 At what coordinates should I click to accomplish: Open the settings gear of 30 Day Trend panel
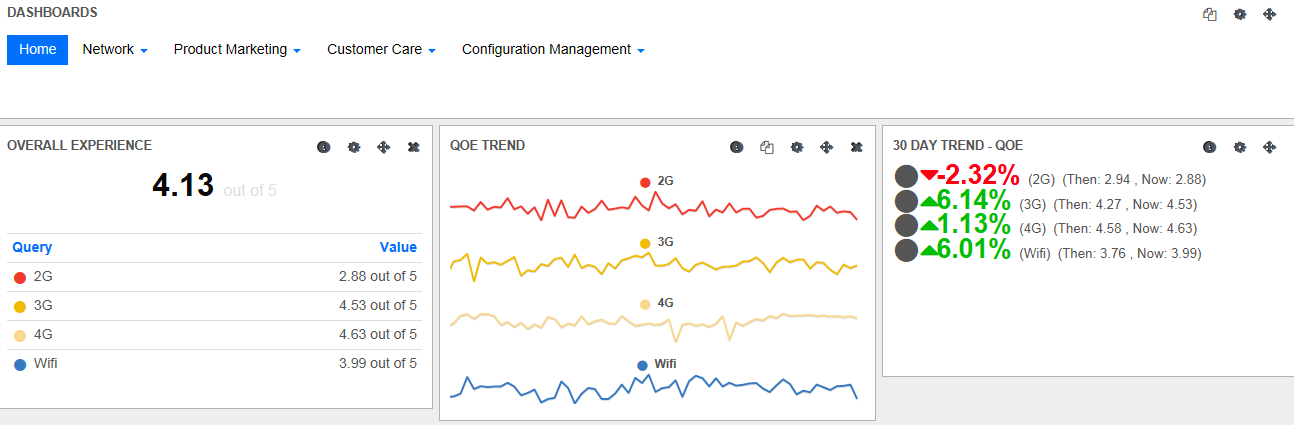[x=1240, y=147]
